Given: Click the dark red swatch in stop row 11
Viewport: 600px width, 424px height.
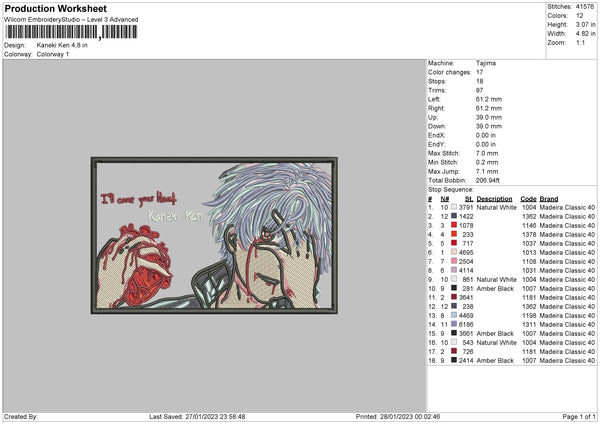Looking at the screenshot, I should pos(454,297).
